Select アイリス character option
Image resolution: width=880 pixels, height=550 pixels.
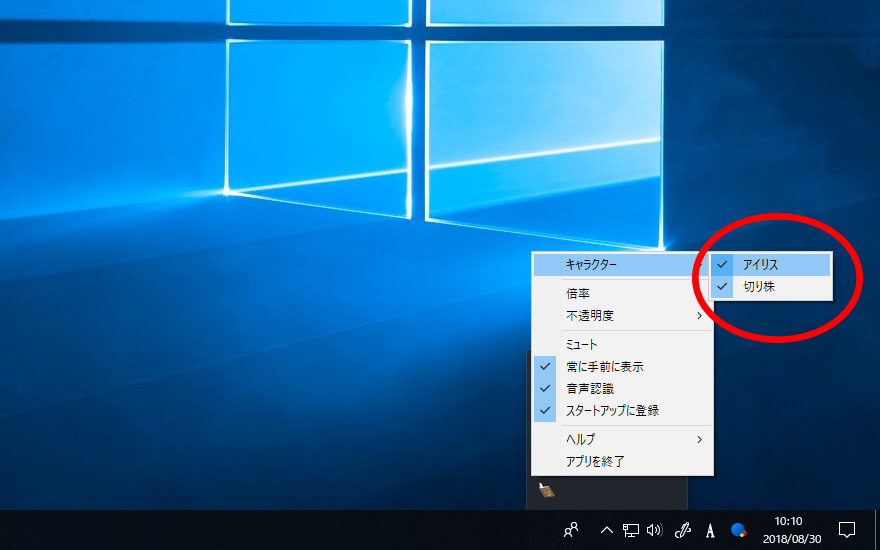(771, 265)
